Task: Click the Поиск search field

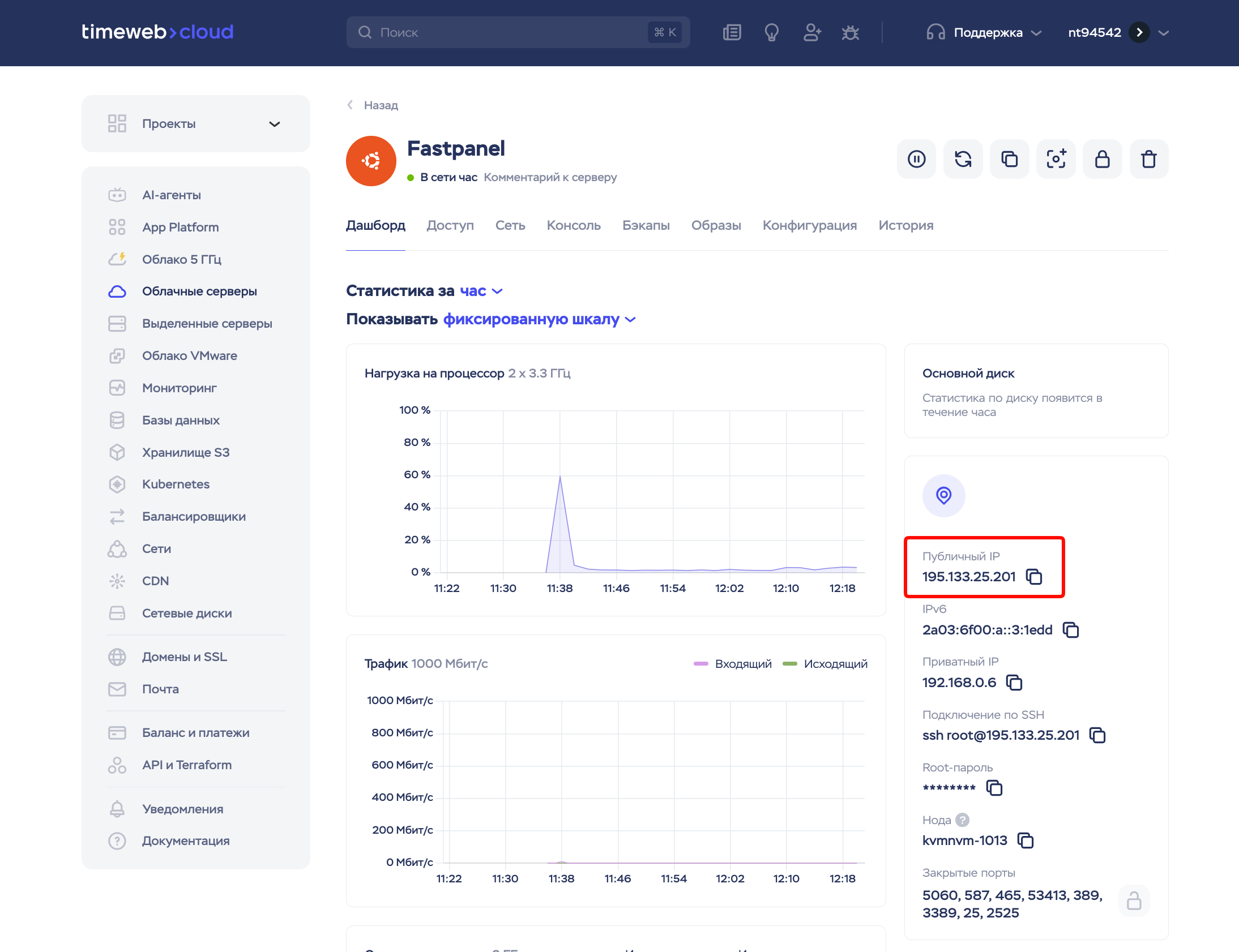Action: click(x=518, y=32)
